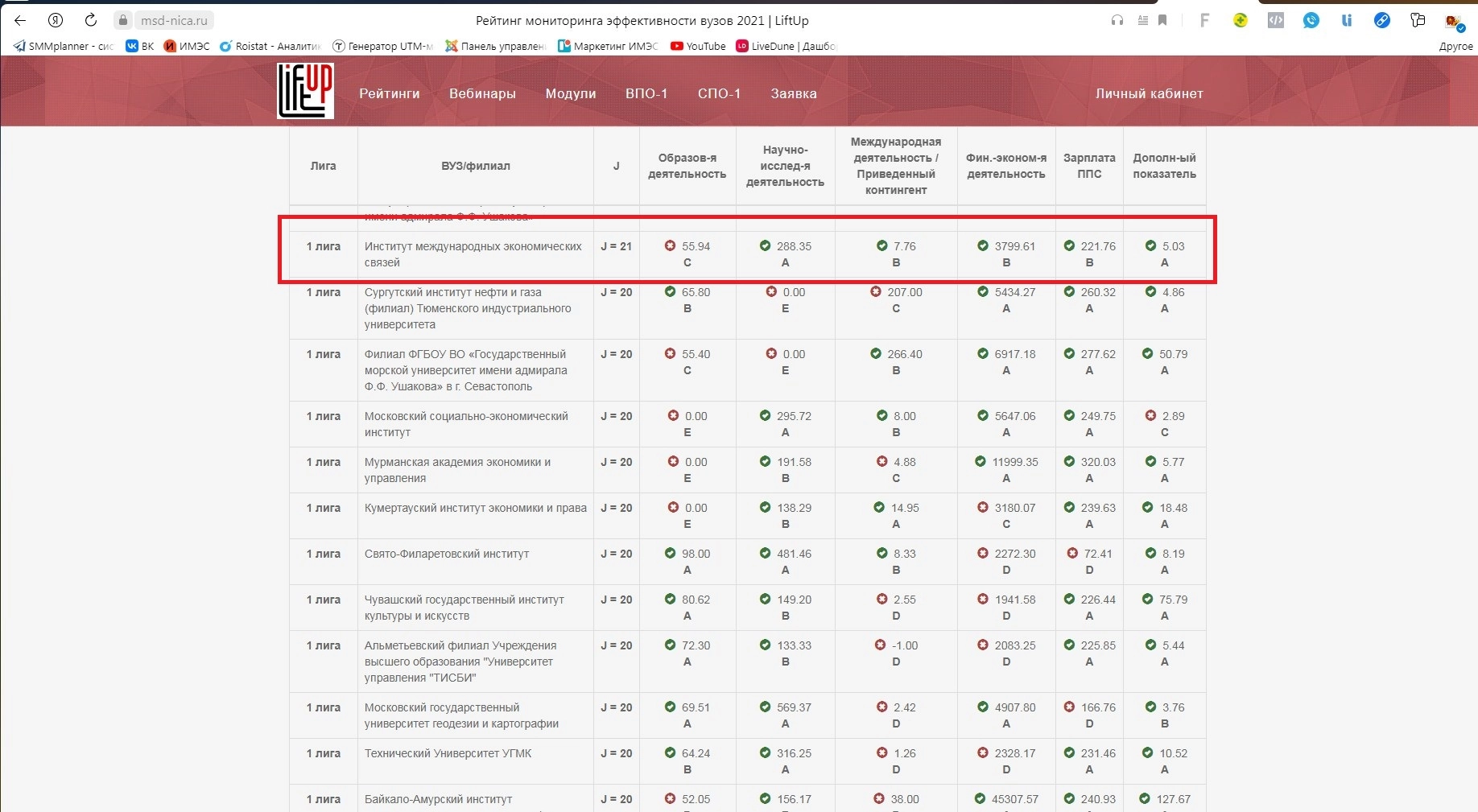Click the bookmark flag icon
Screen dimensions: 1478x812
(x=1162, y=21)
